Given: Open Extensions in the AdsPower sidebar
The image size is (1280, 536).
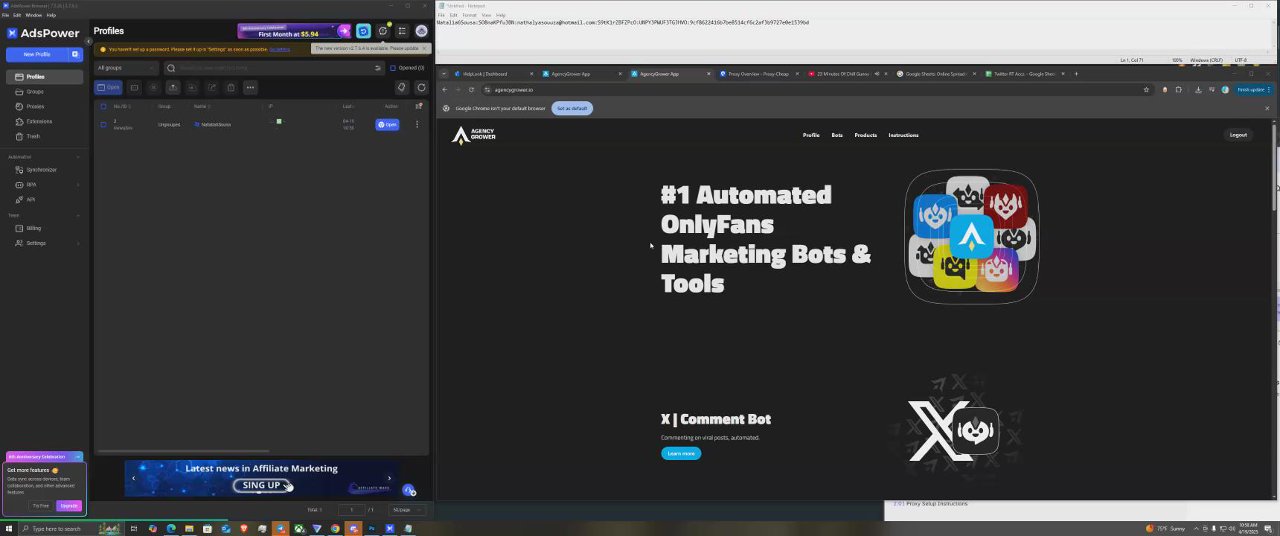Looking at the screenshot, I should [x=44, y=121].
